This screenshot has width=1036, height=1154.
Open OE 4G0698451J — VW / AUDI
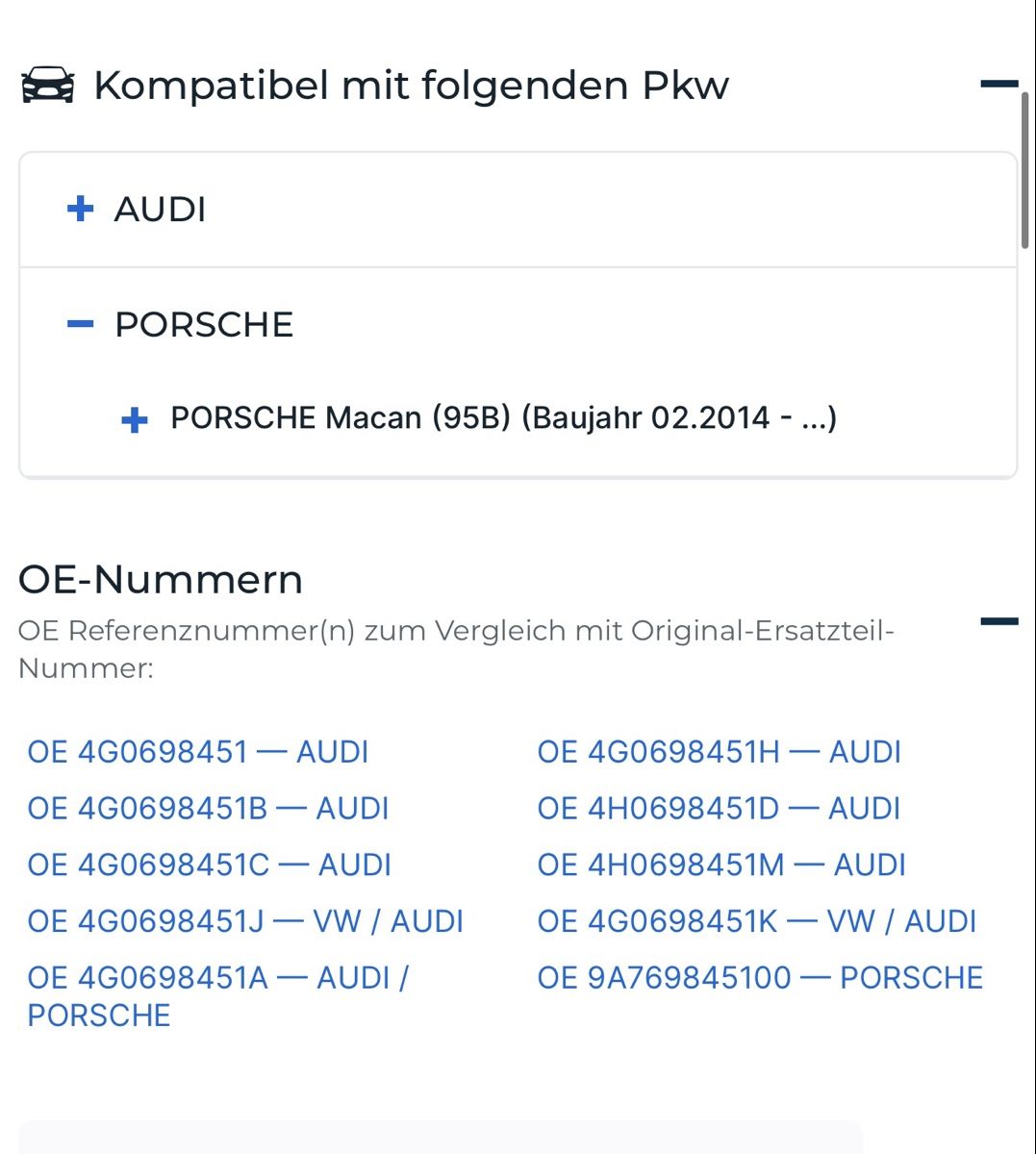point(245,922)
